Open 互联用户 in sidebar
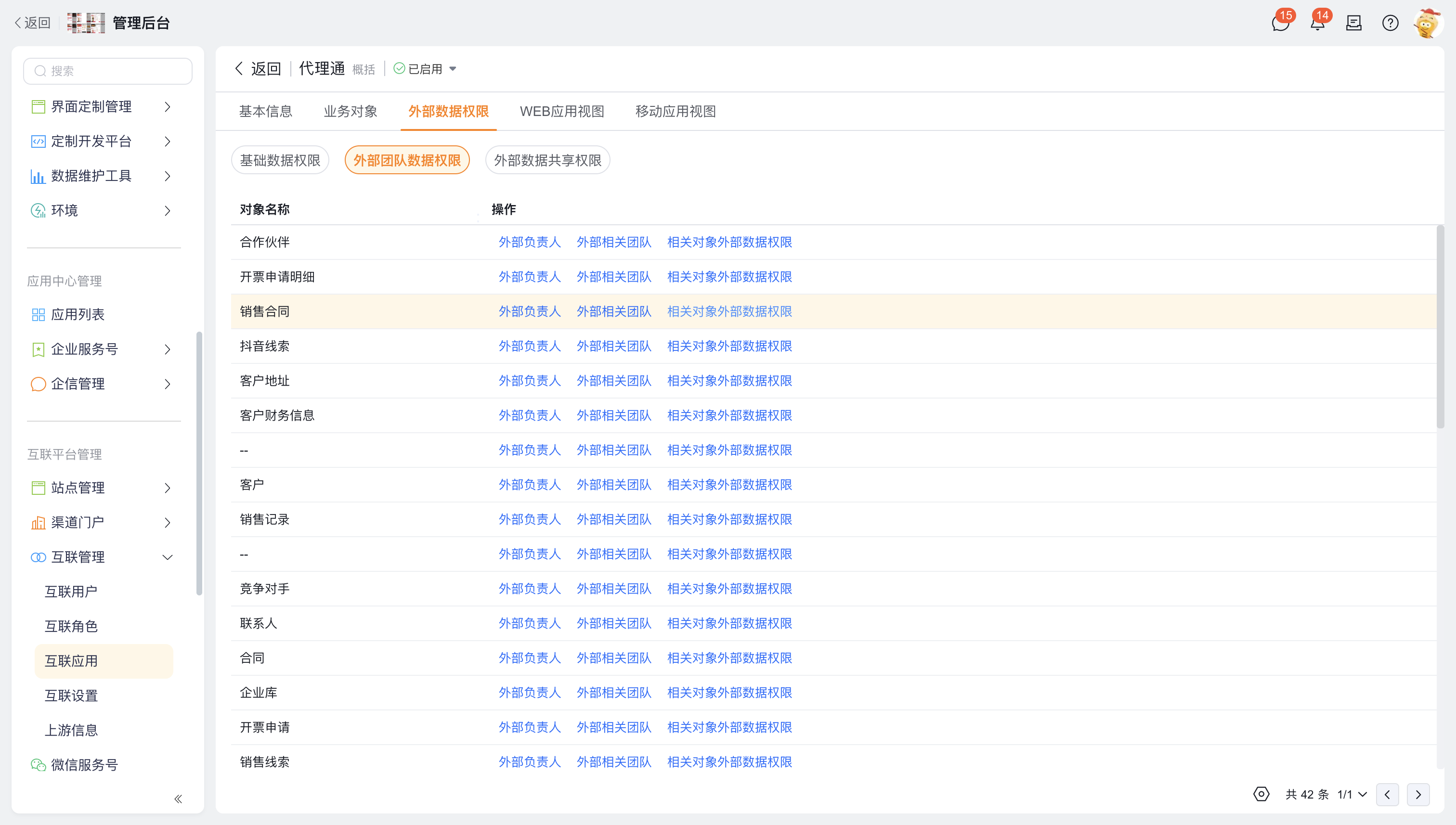Viewport: 1456px width, 825px height. click(71, 592)
